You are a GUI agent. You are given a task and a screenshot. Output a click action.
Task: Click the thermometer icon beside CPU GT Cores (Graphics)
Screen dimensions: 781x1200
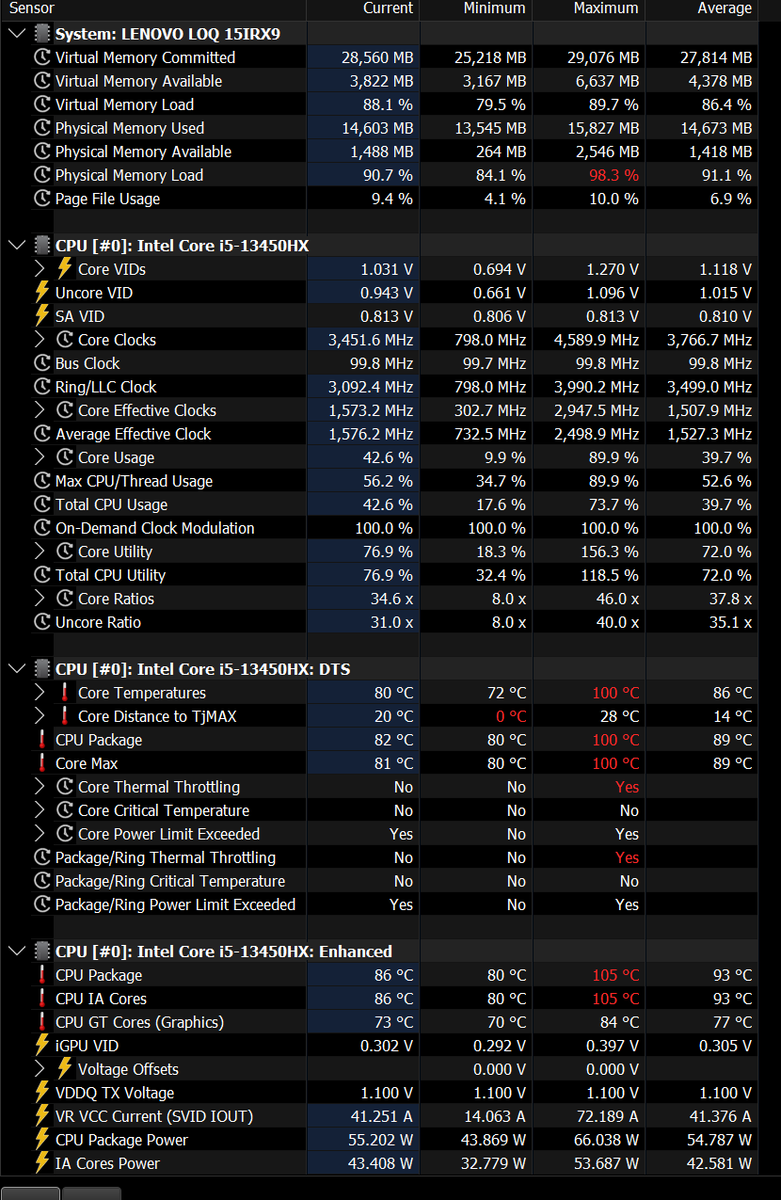42,1022
